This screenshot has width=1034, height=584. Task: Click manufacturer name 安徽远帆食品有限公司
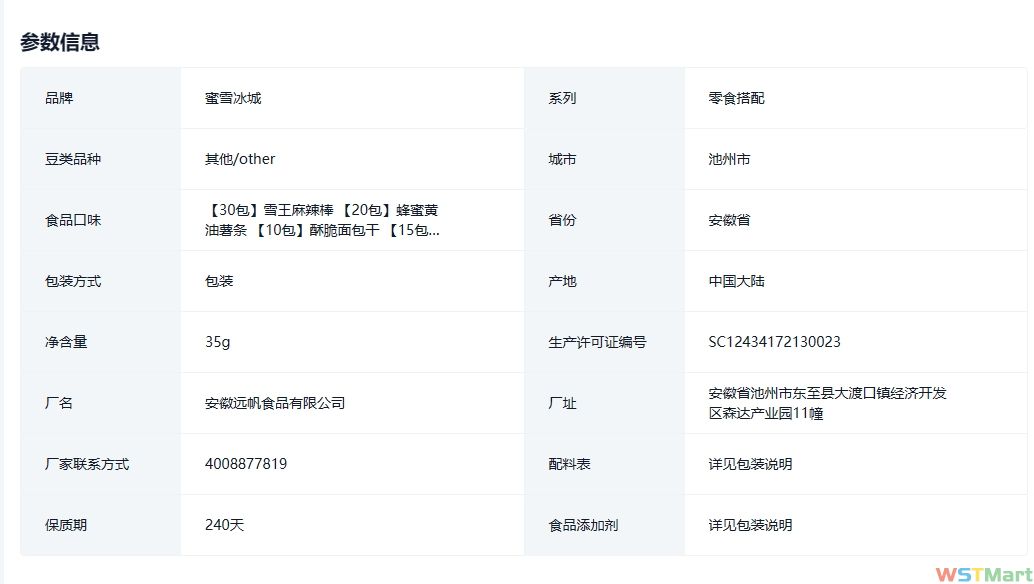point(275,403)
